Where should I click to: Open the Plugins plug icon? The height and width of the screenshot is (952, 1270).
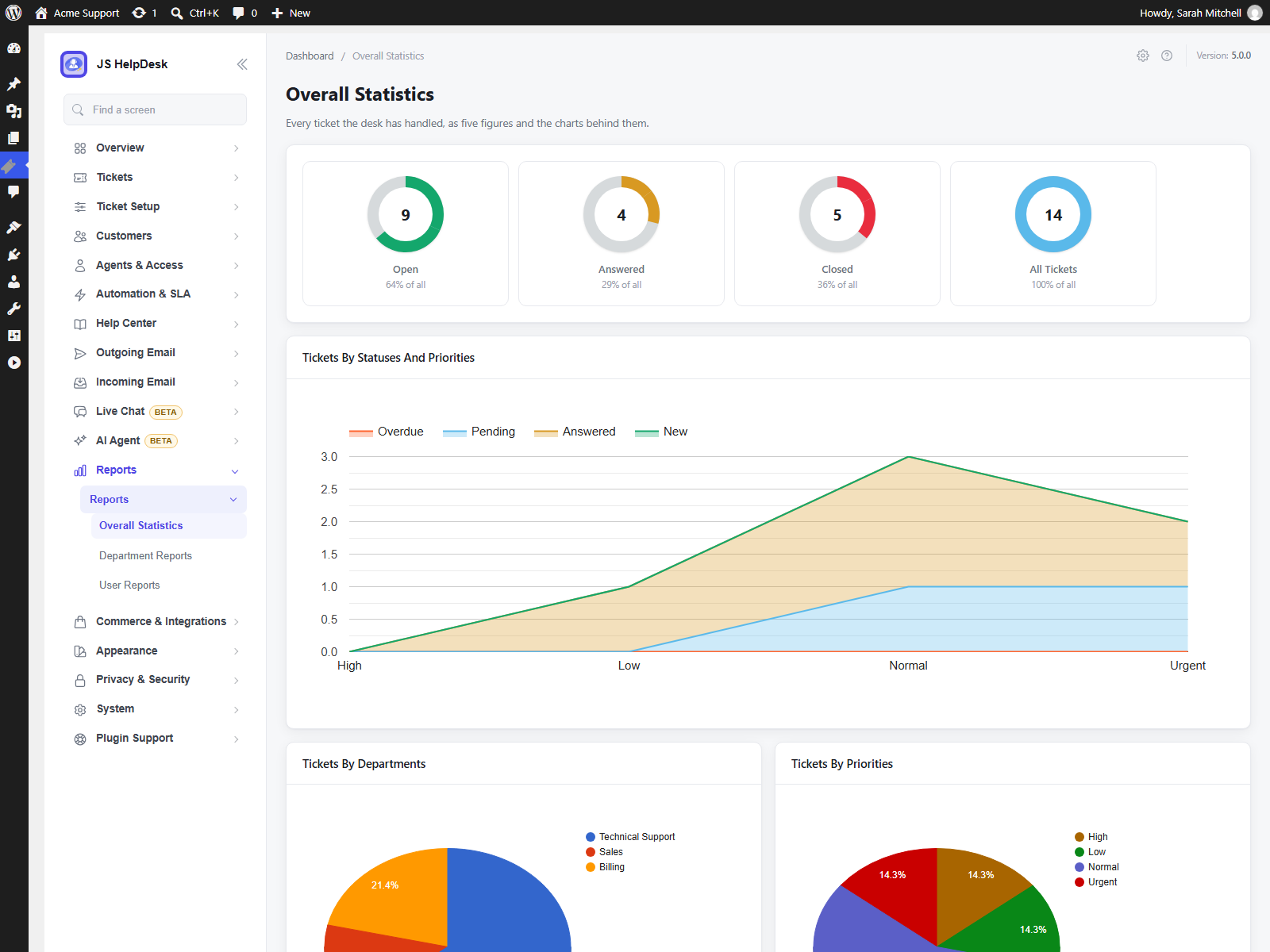point(13,255)
